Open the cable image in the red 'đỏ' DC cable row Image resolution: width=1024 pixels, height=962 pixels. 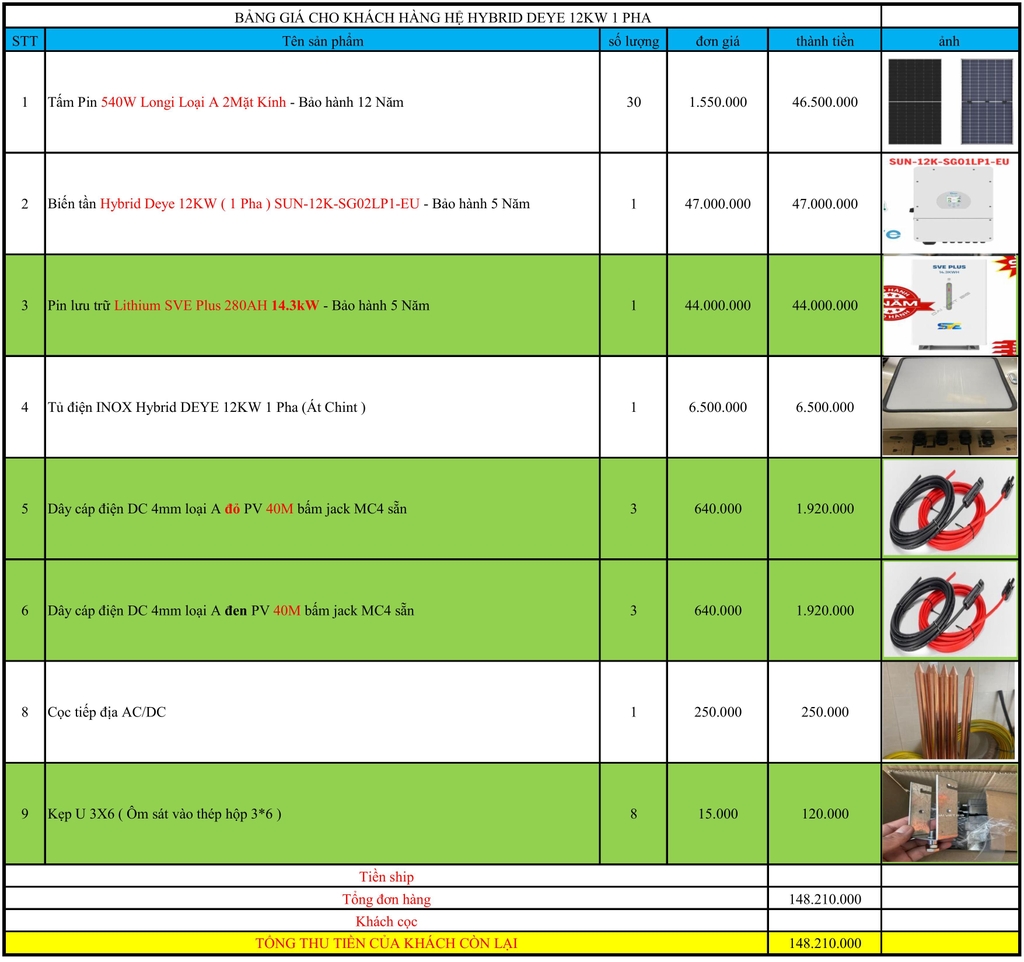(949, 508)
